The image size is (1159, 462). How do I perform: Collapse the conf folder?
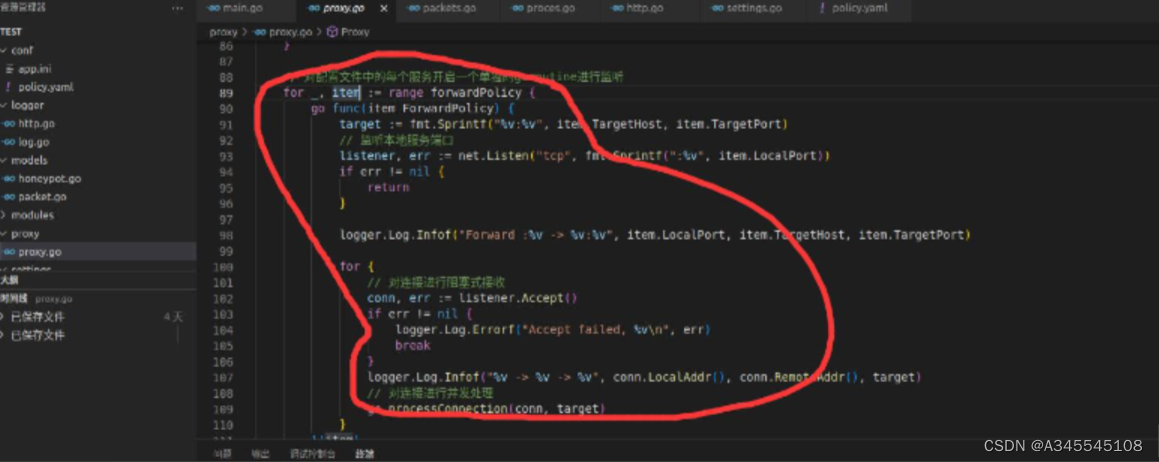(22, 50)
